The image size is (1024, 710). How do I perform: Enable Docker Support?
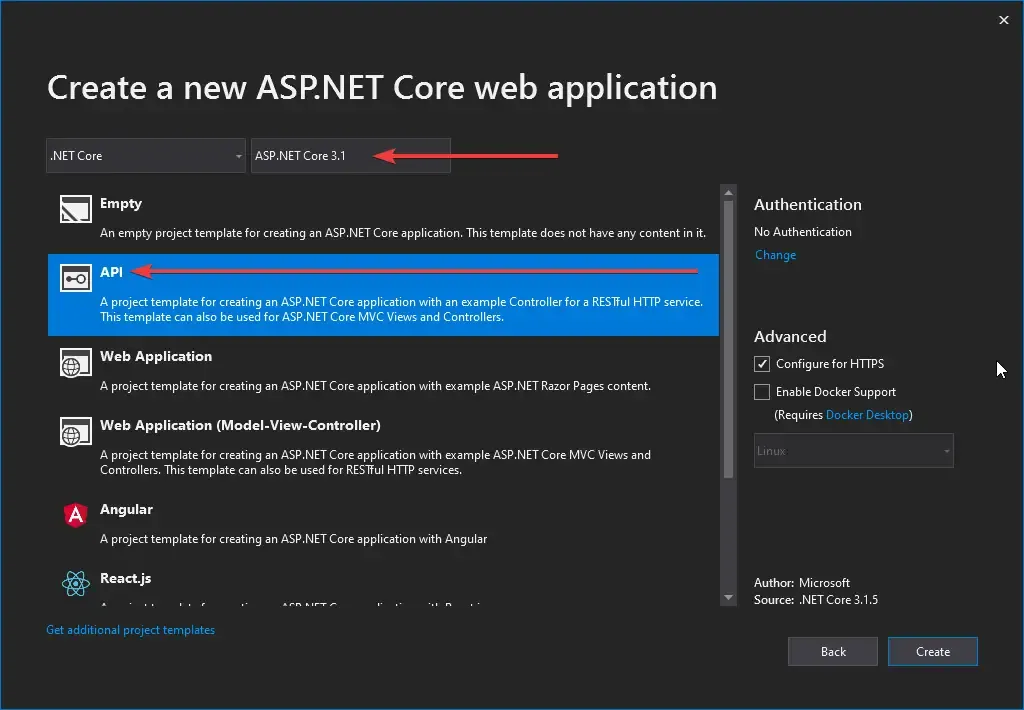point(761,391)
